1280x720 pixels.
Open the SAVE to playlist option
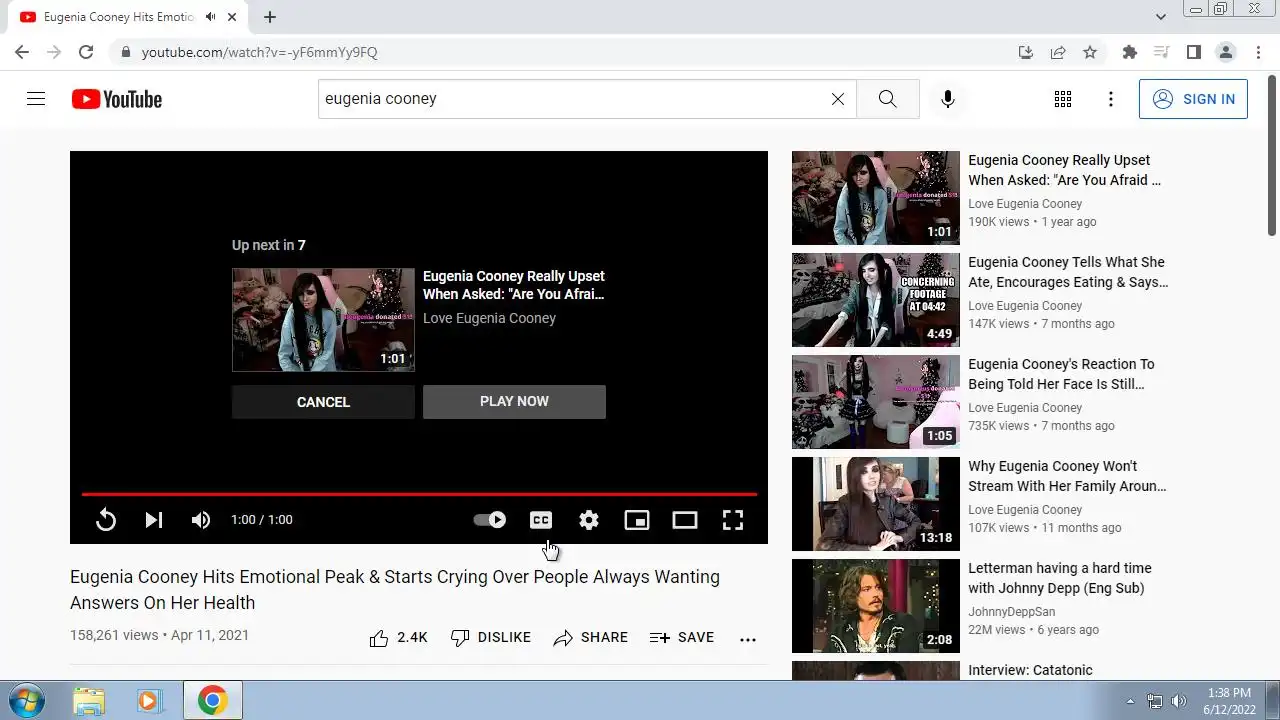point(682,638)
